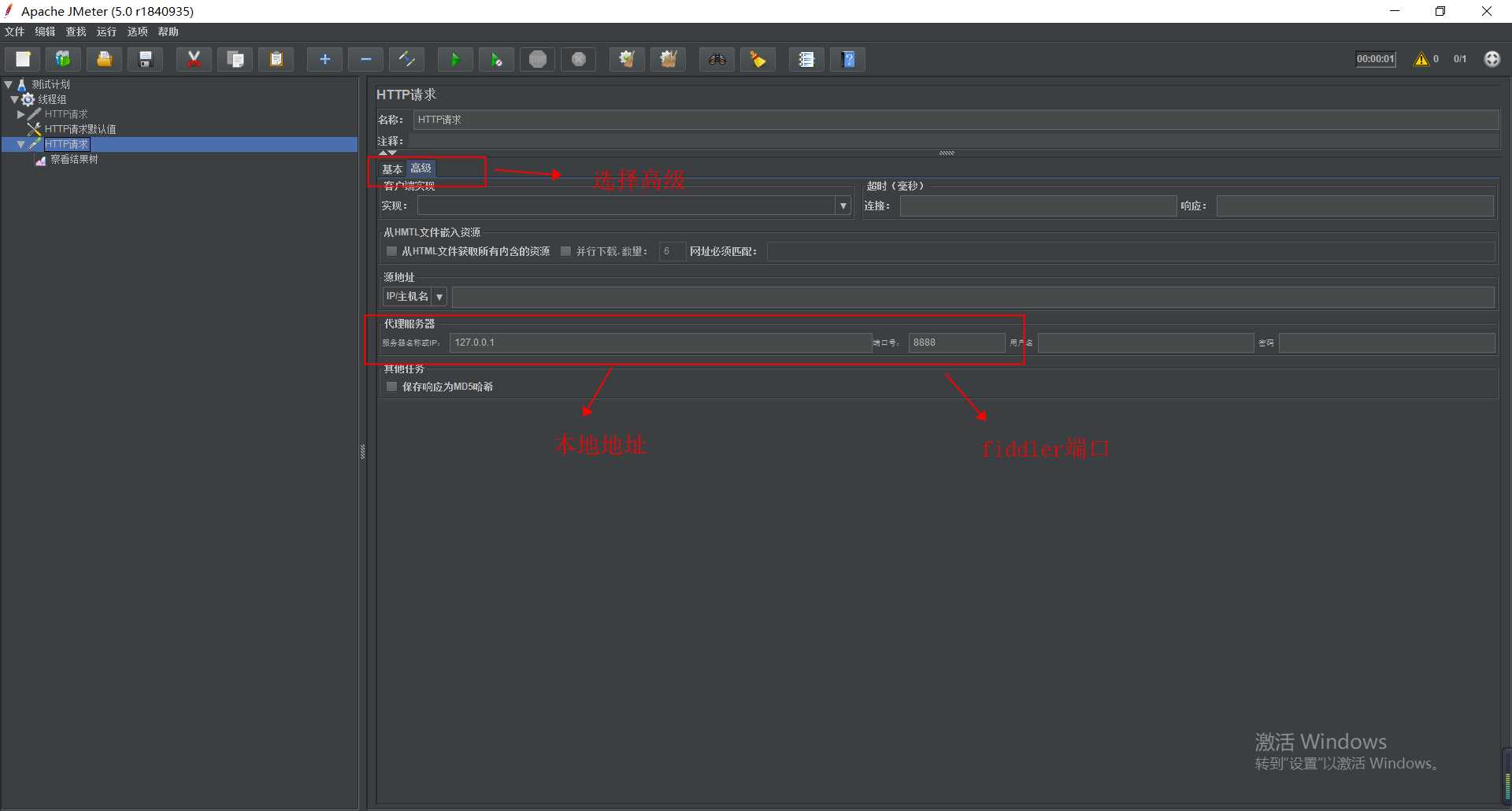Start the test with green arrow
Viewport: 1512px width, 811px height.
pyautogui.click(x=455, y=59)
